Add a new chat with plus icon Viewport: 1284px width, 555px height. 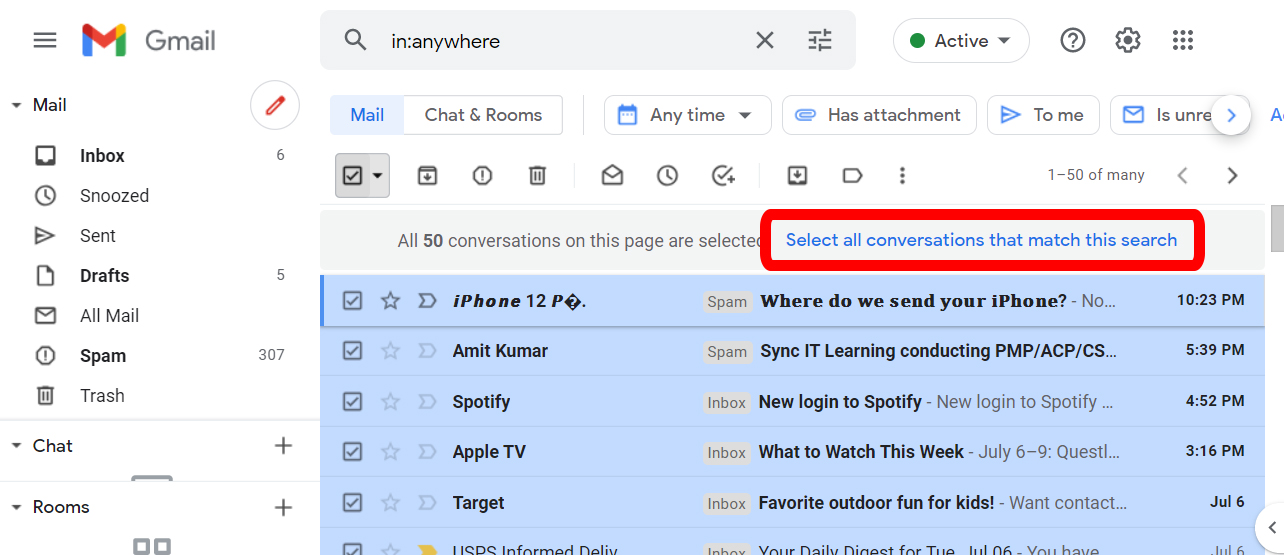point(284,446)
